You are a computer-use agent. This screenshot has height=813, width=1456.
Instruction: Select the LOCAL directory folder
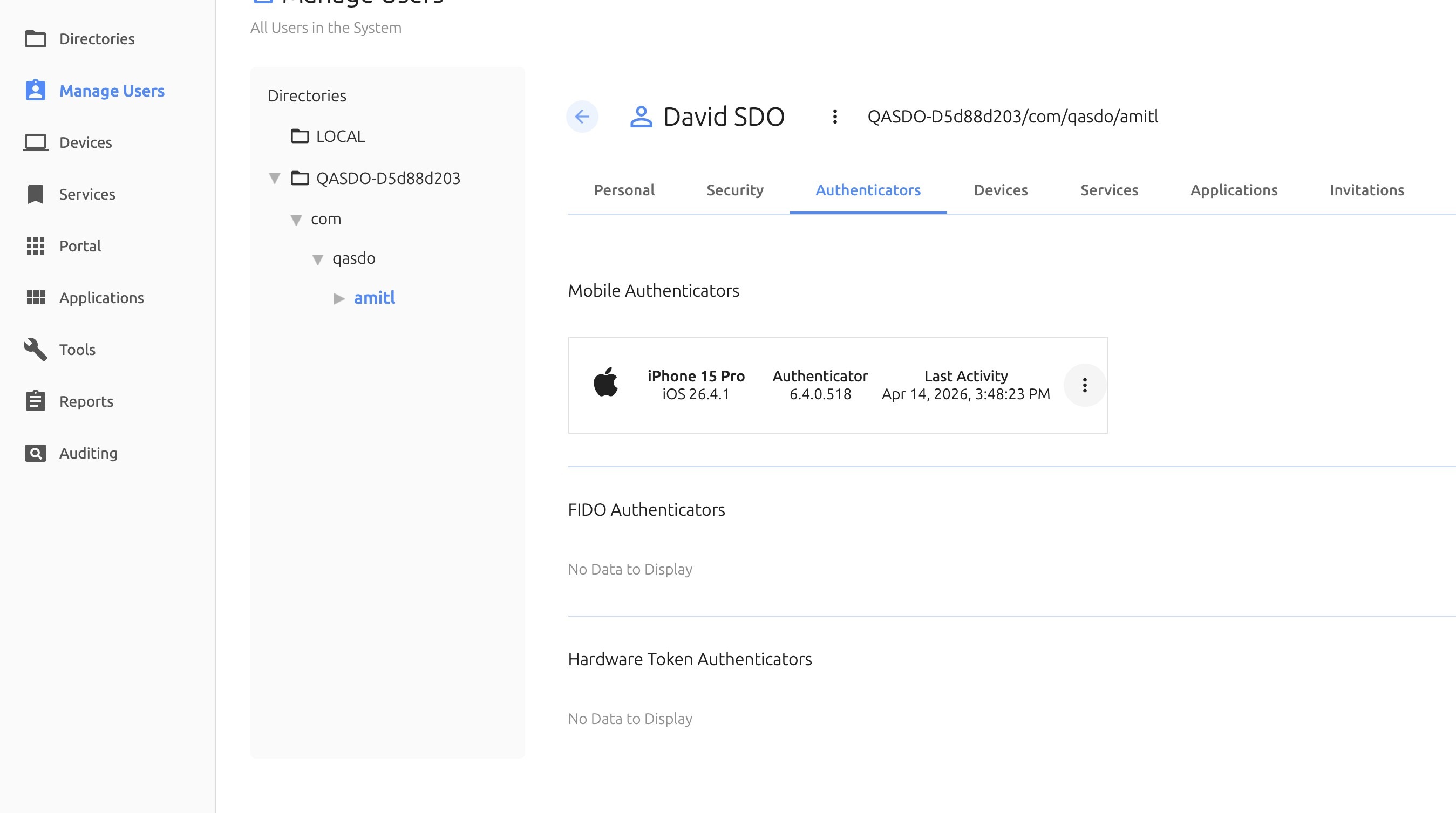[x=339, y=136]
